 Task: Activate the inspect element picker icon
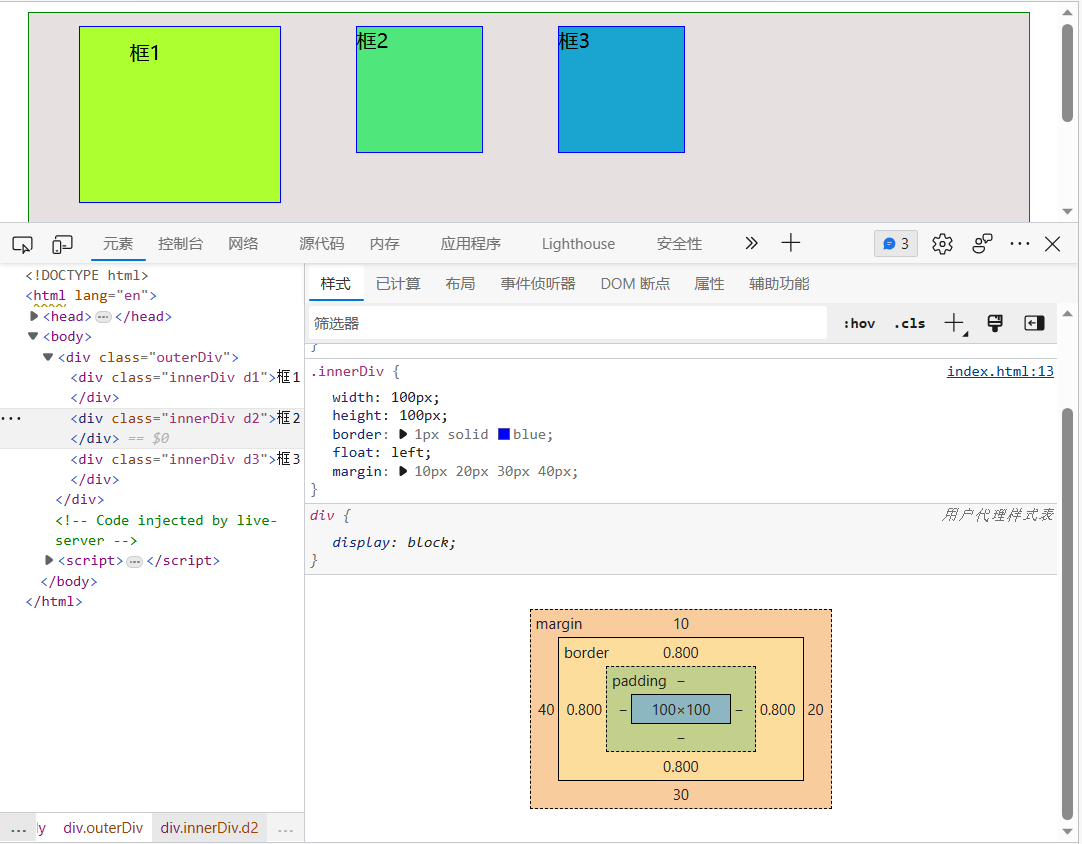click(x=22, y=244)
